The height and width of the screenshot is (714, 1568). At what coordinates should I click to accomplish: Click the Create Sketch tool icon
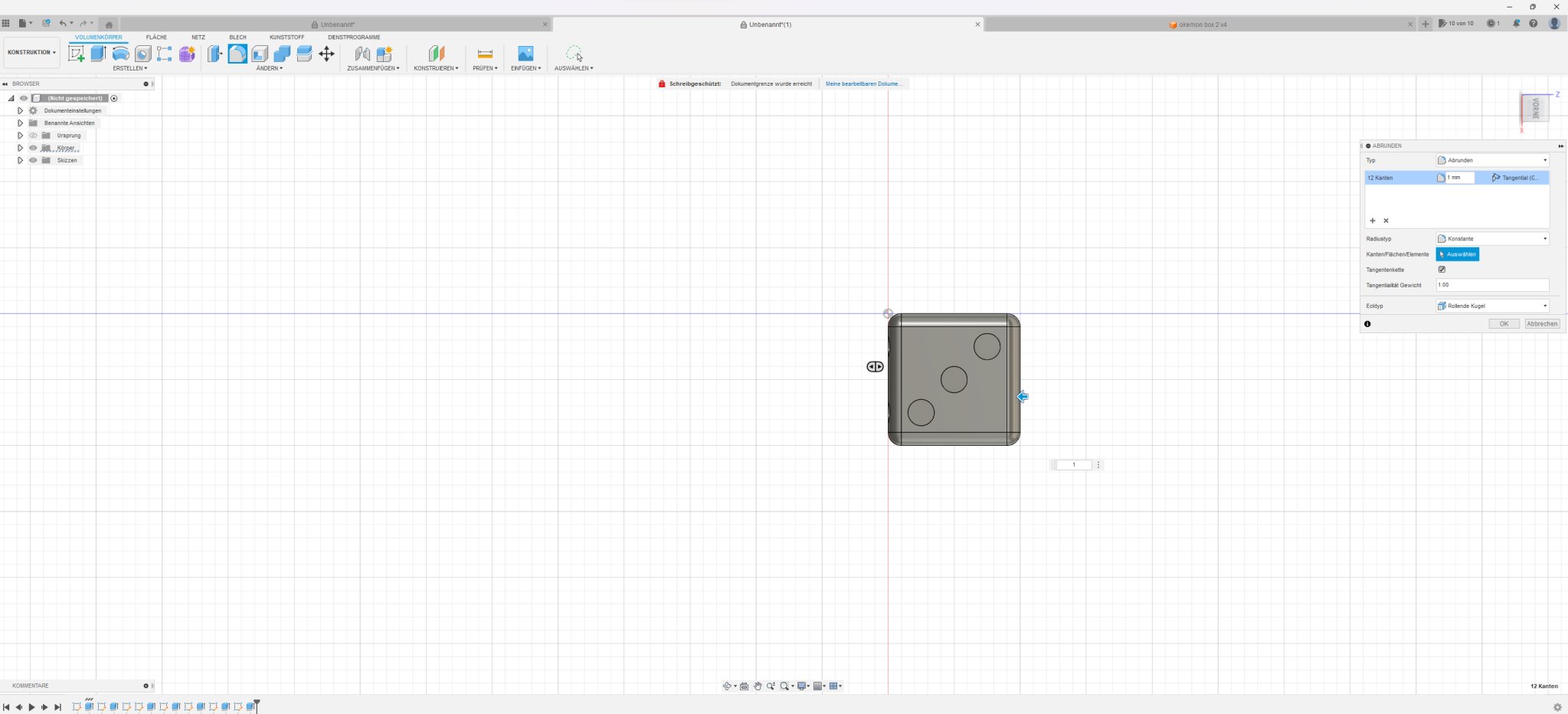(77, 54)
